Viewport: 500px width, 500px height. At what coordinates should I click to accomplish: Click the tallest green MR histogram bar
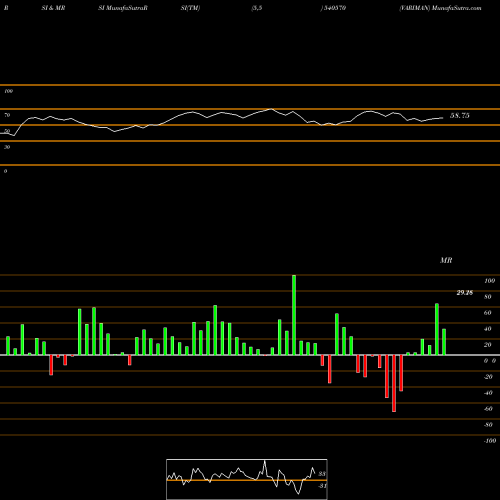(294, 315)
